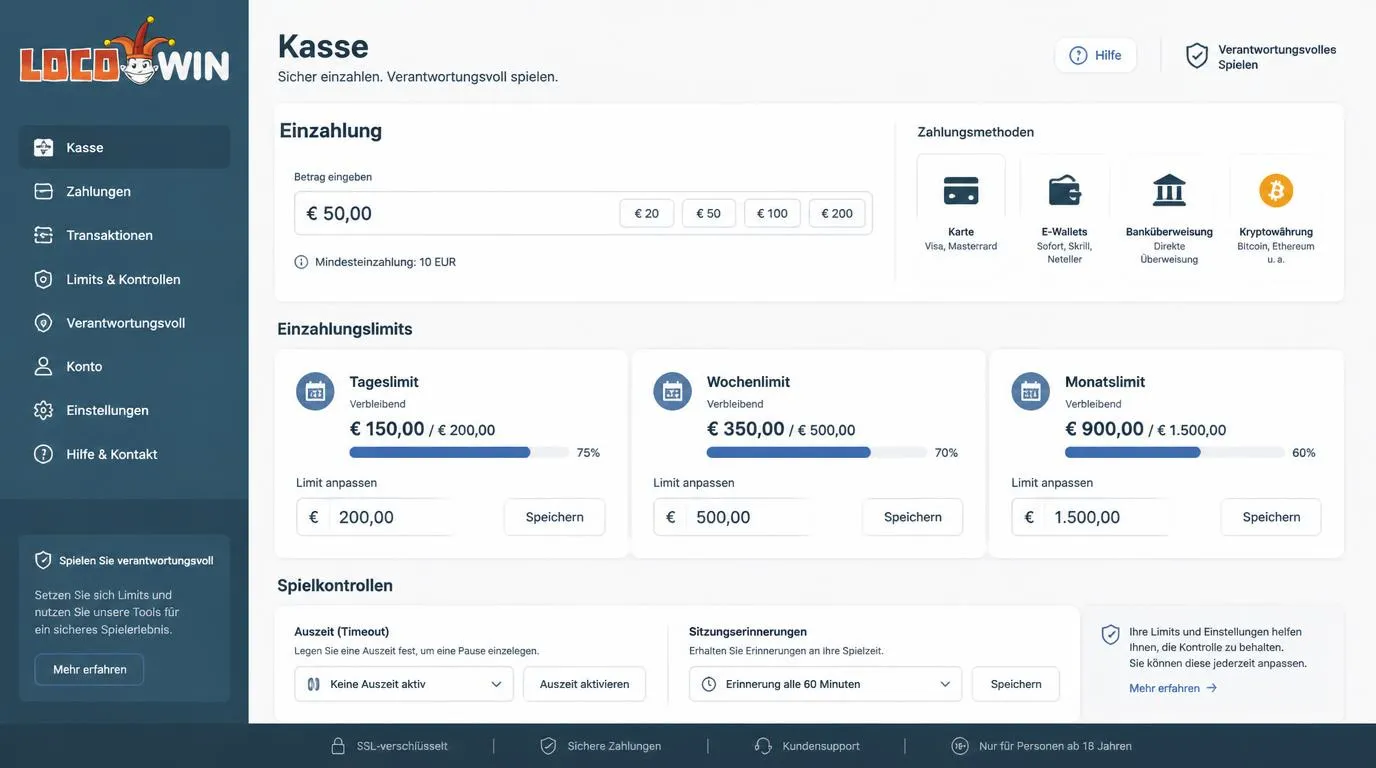
Task: Choose the E-Wallets wallet icon
Action: (x=1064, y=190)
